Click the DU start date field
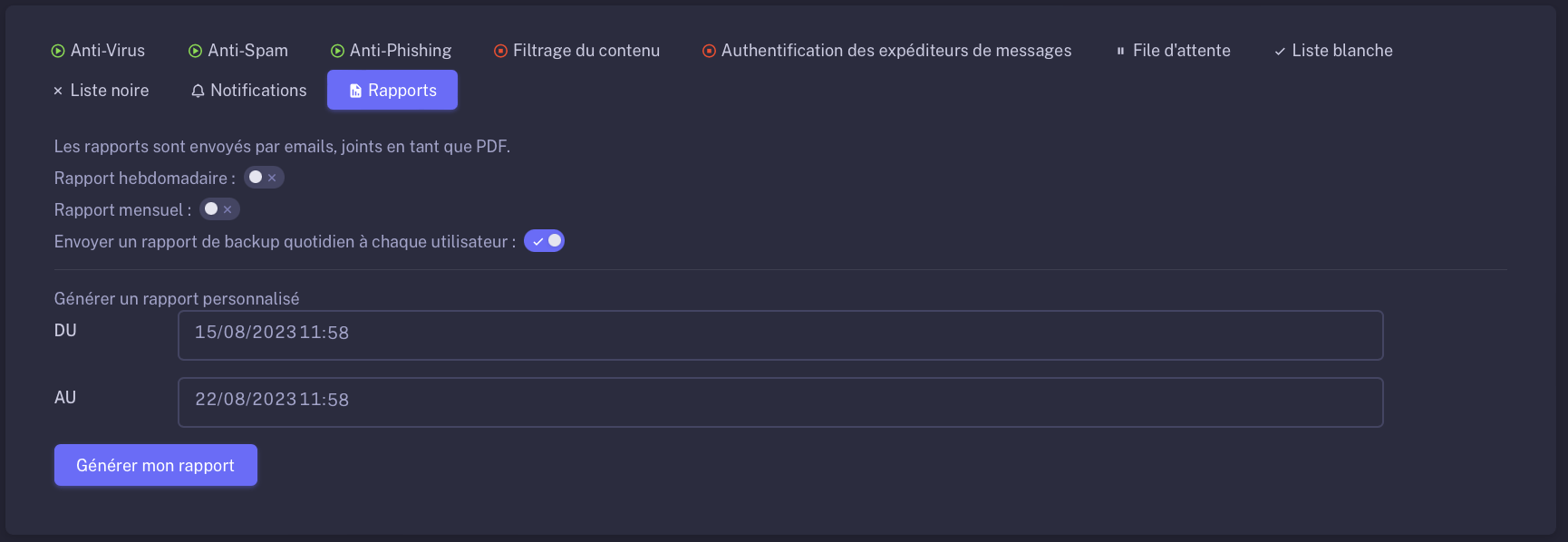The width and height of the screenshot is (1568, 542). [780, 335]
